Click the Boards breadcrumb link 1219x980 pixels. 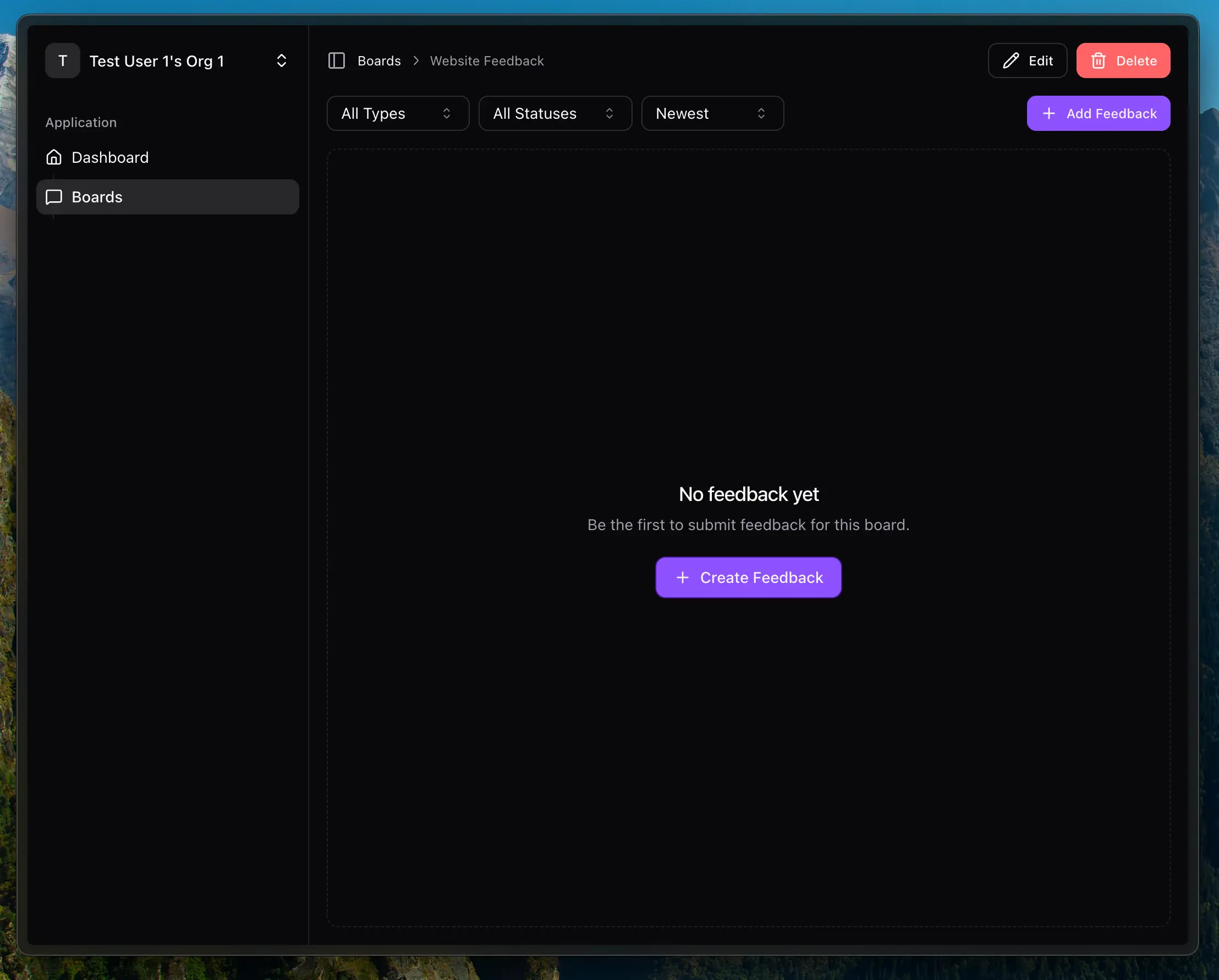coord(379,60)
